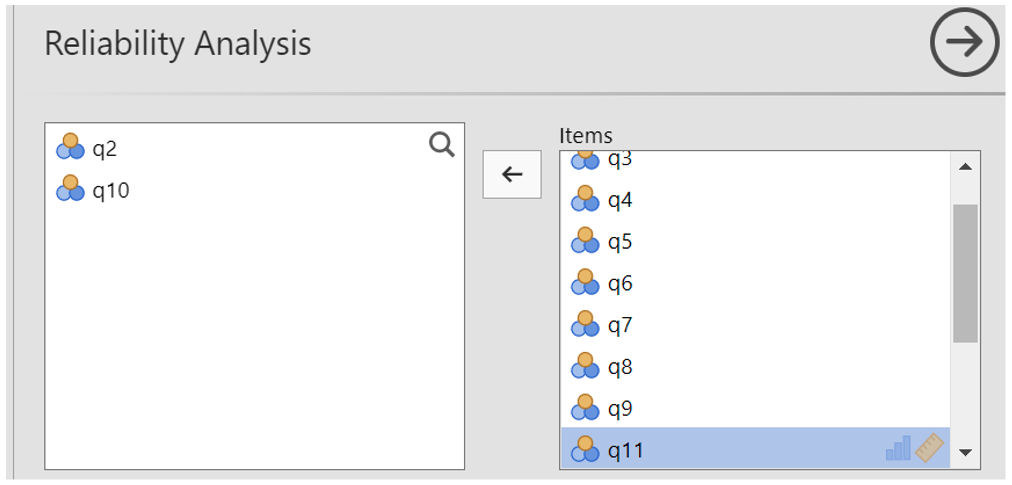The image size is (1012, 485).
Task: Click the q4 variable icon in Items
Action: pos(585,200)
